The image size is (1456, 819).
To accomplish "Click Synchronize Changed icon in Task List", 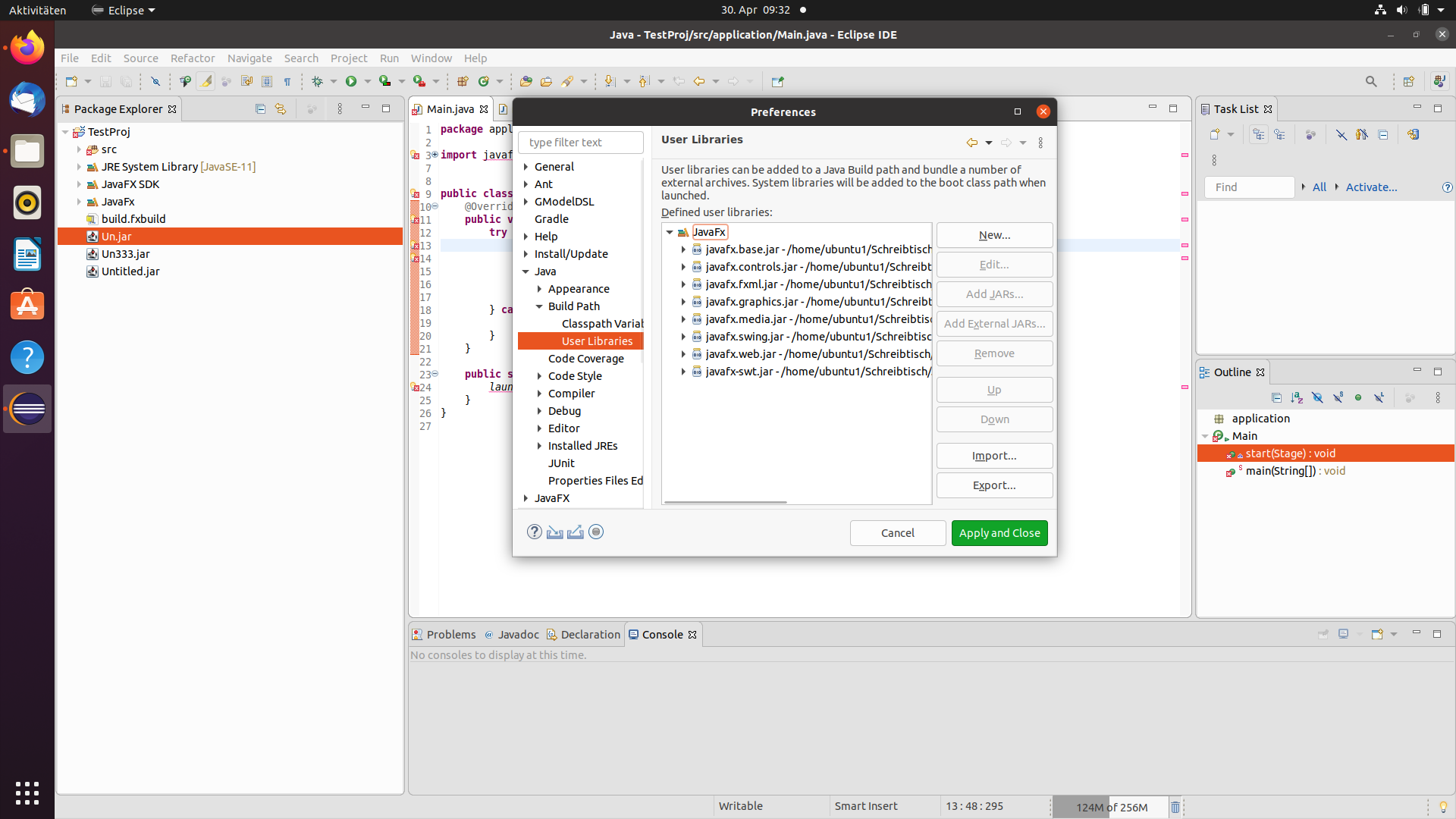I will [x=1414, y=134].
